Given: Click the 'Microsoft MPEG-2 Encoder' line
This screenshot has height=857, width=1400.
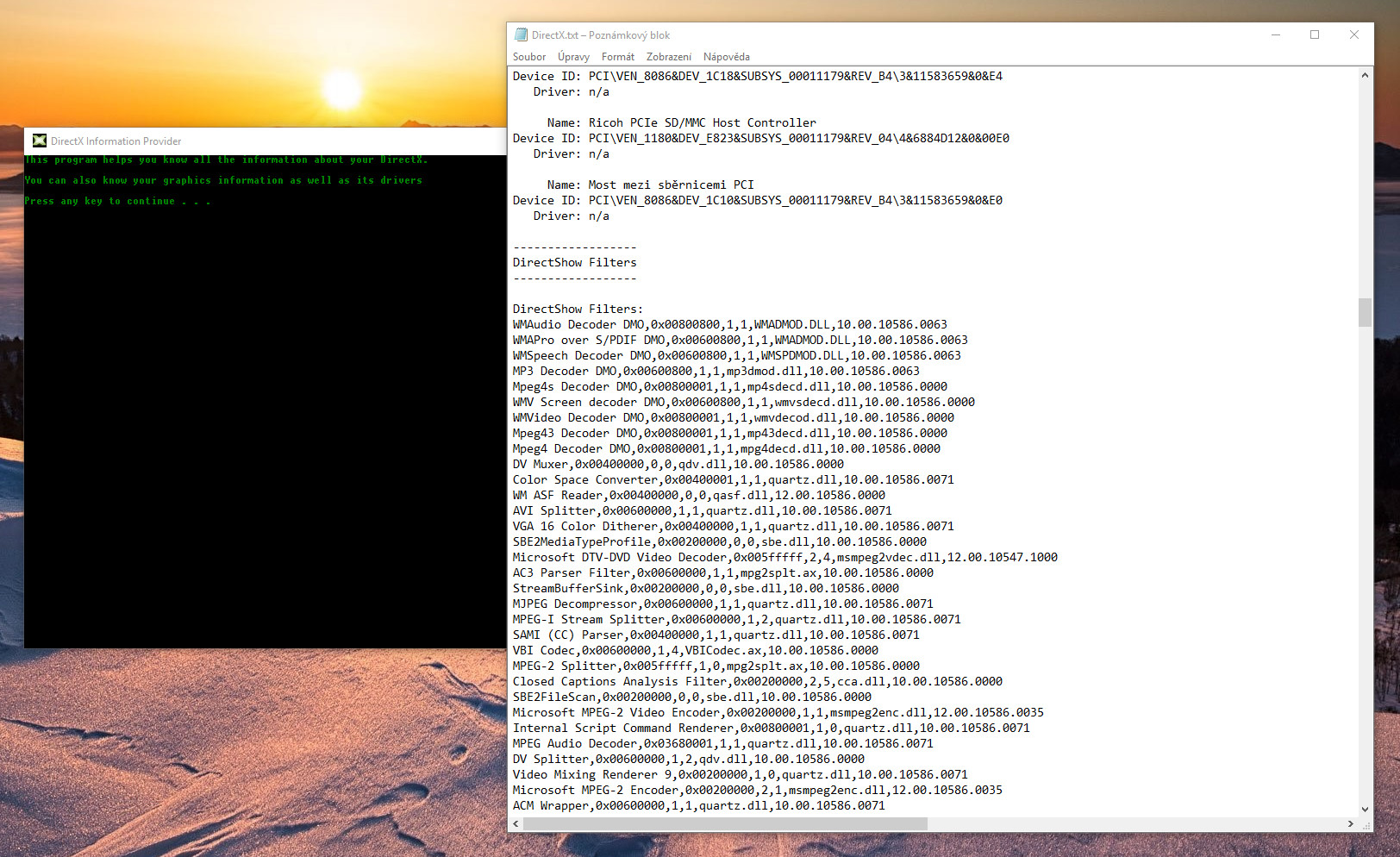Looking at the screenshot, I should [757, 790].
